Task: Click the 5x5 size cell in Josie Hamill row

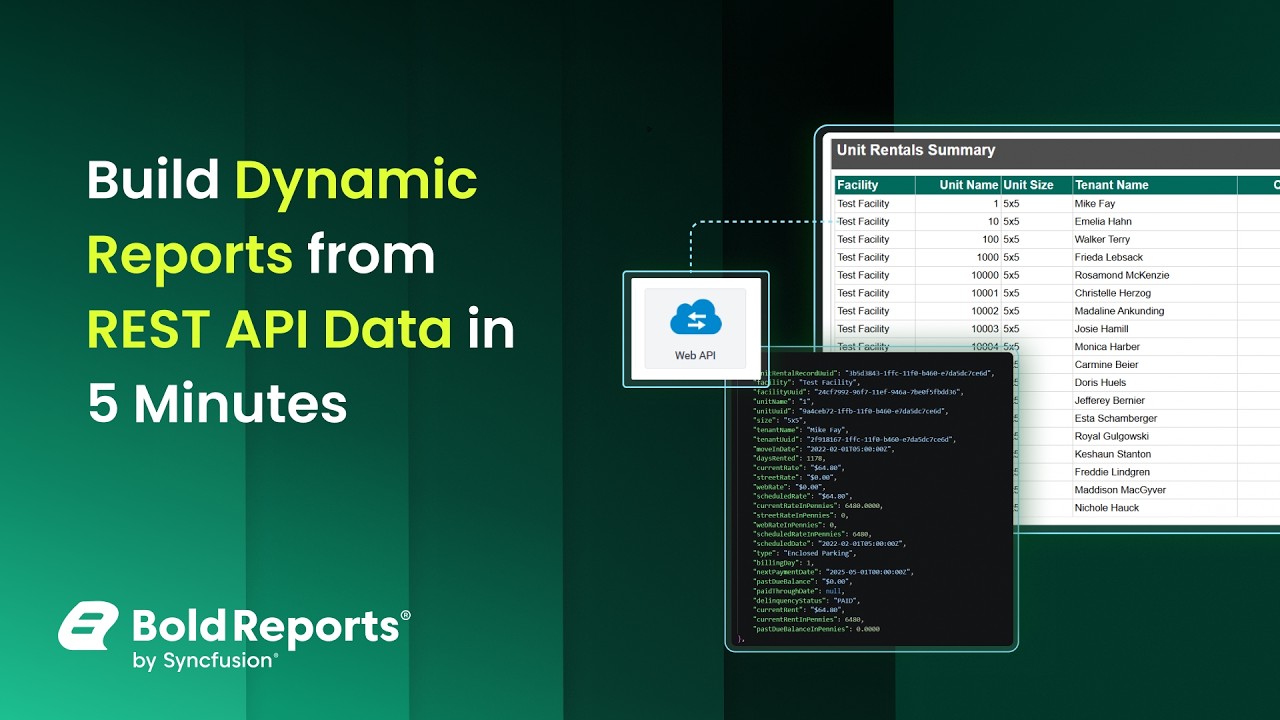Action: (x=1011, y=329)
